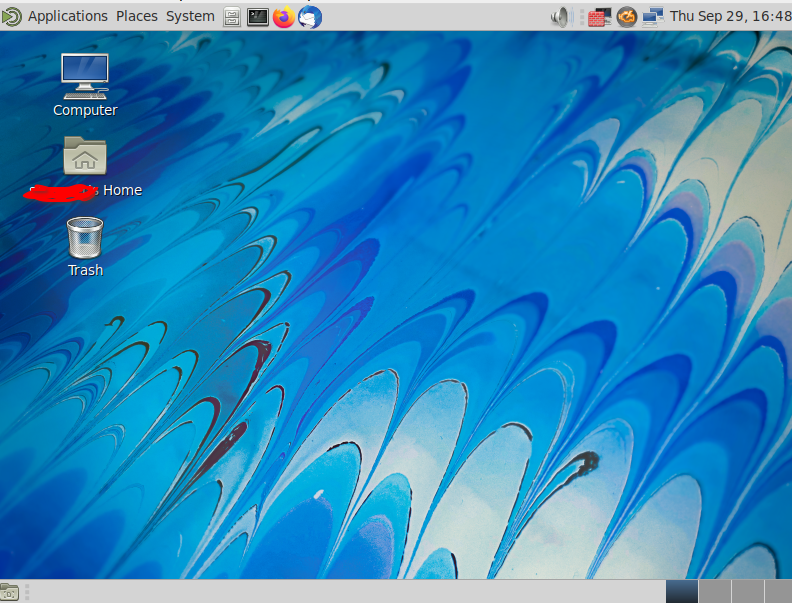Open the network connection tray icon
Image resolution: width=792 pixels, height=603 pixels.
[653, 17]
